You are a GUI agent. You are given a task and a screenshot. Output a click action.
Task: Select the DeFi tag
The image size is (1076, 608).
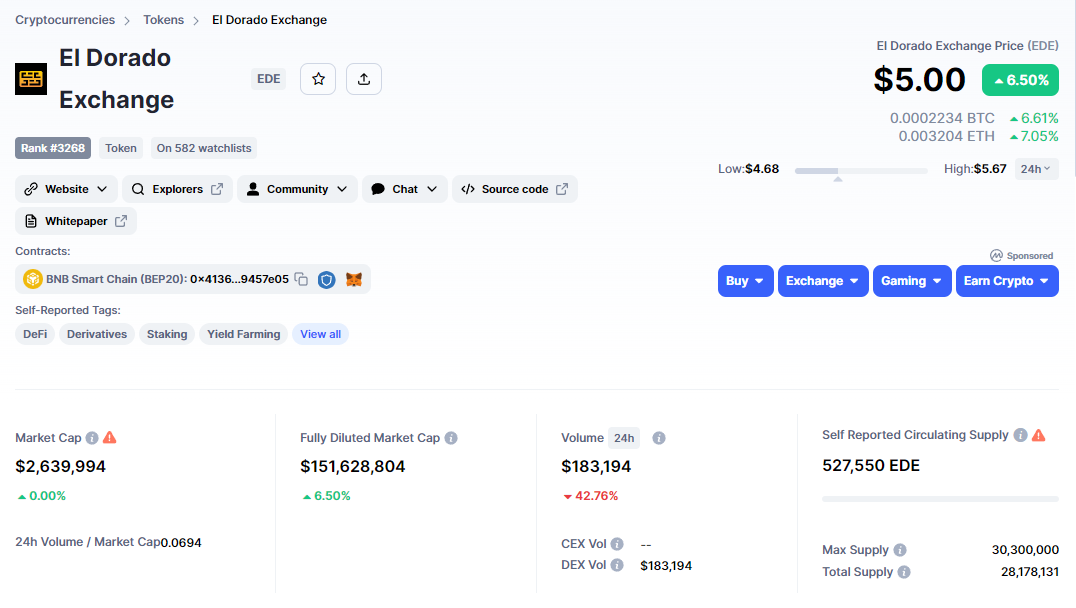(35, 334)
